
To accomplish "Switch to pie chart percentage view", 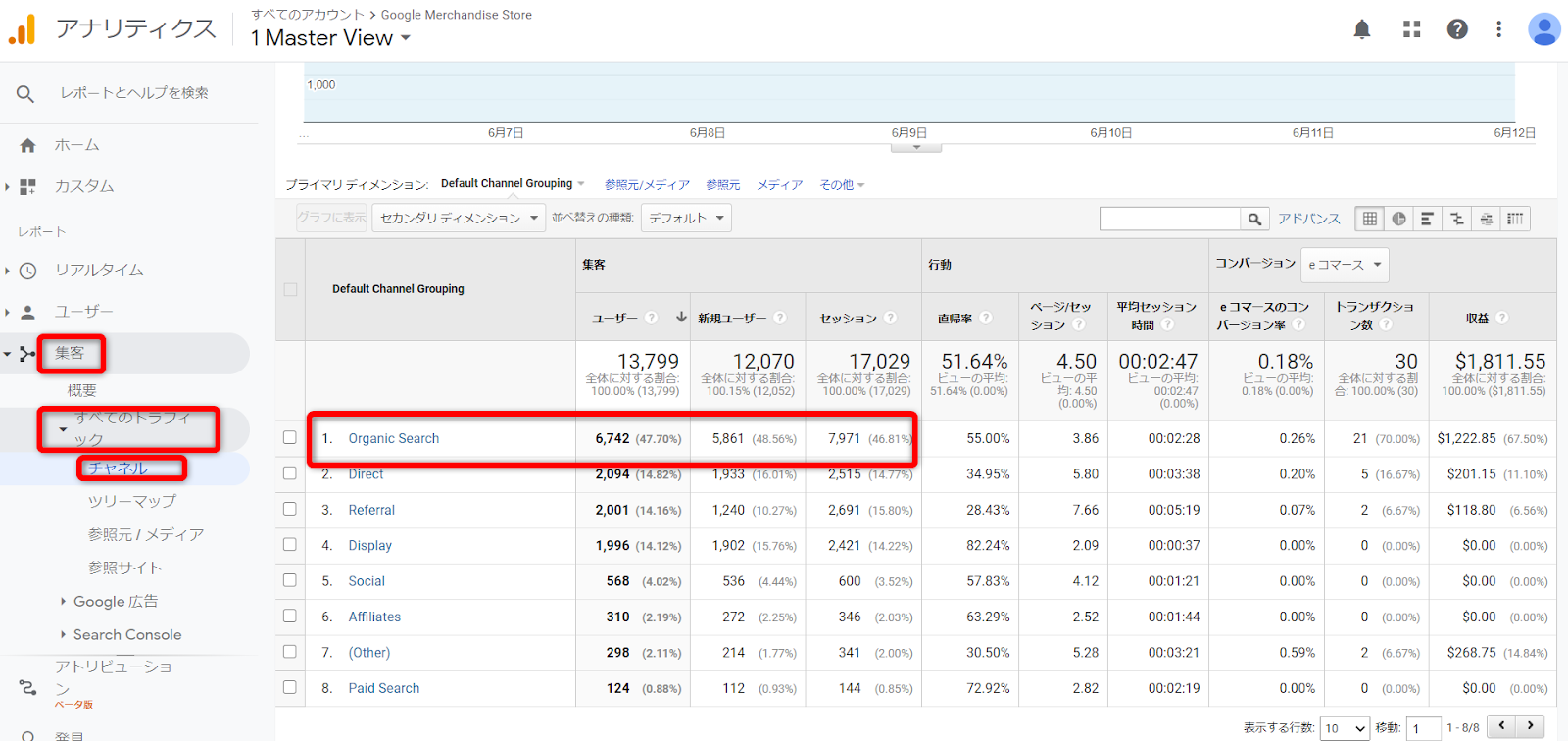I will click(1398, 219).
